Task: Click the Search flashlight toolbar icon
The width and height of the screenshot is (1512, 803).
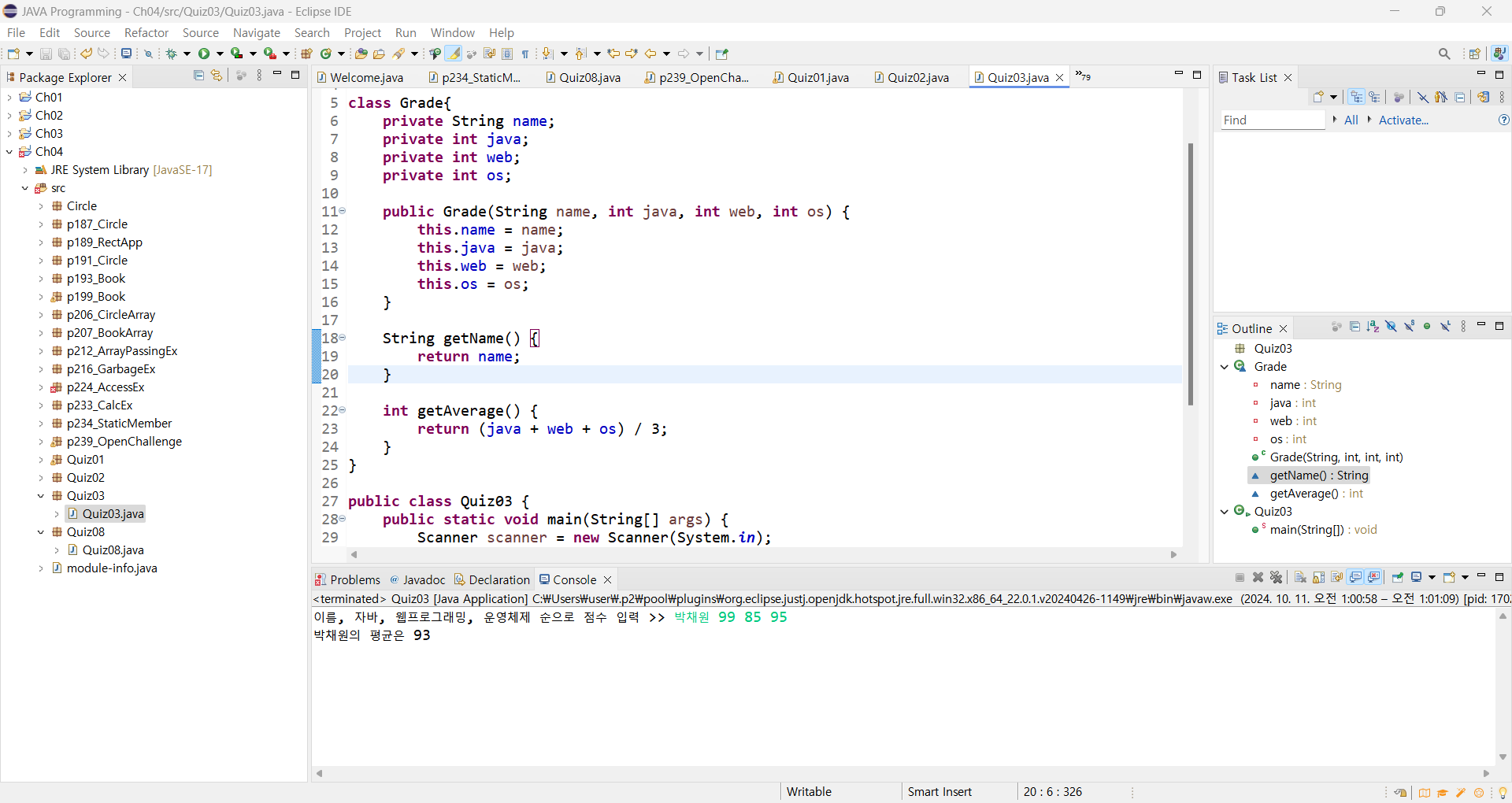Action: 399,54
